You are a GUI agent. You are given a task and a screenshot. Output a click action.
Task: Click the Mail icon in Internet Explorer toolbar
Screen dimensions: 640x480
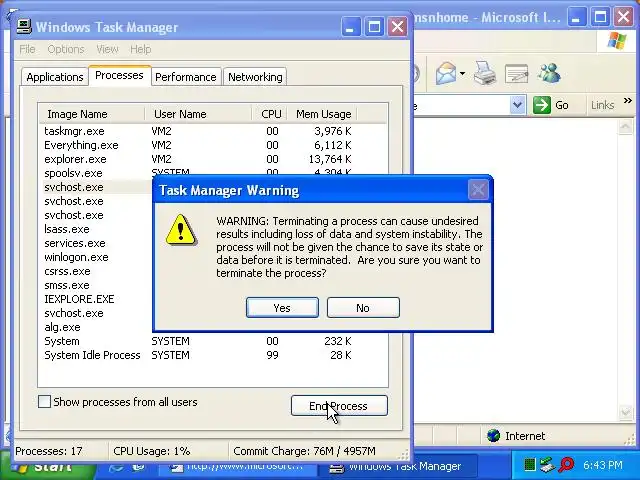pos(446,73)
